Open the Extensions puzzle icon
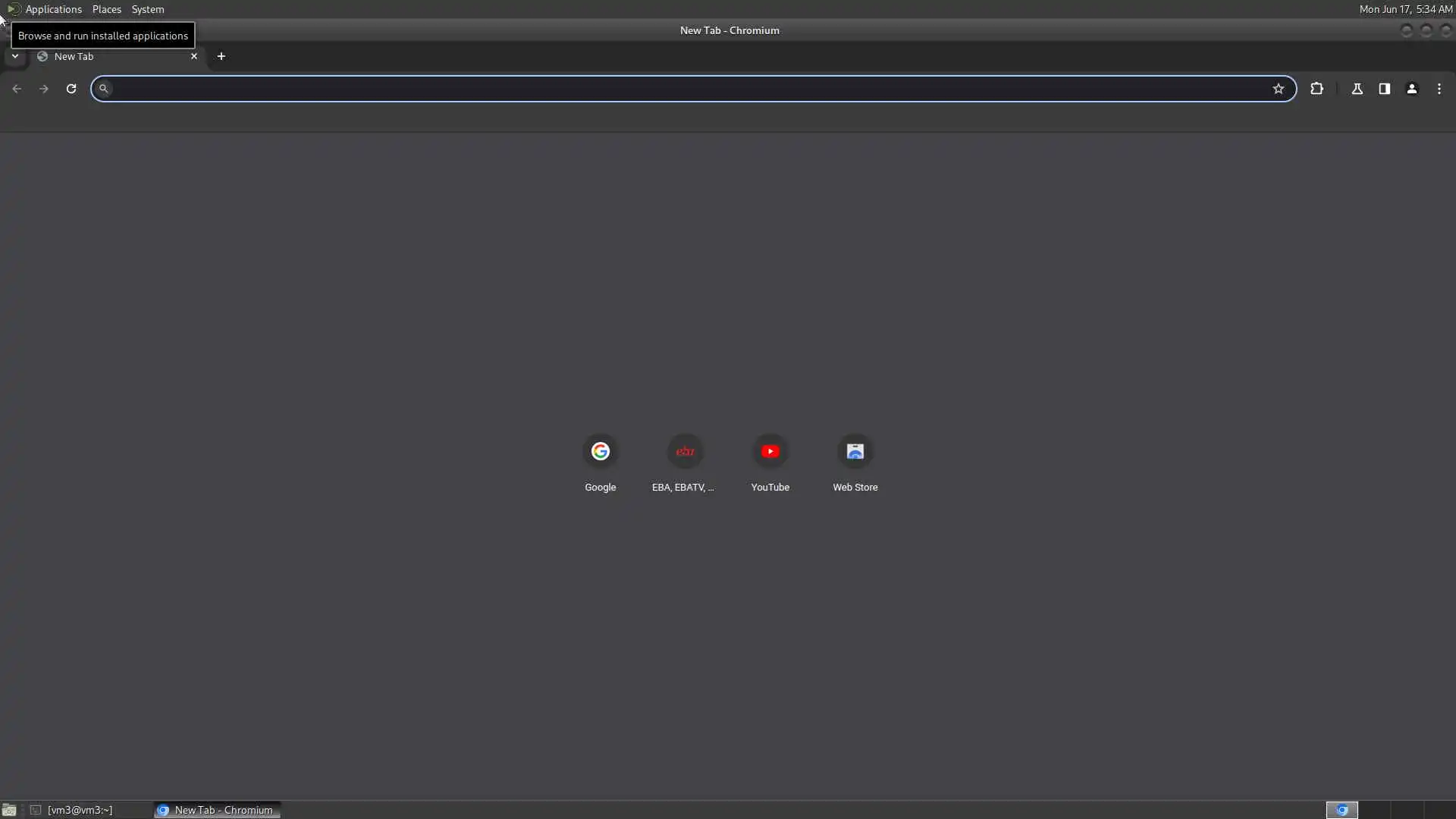1456x819 pixels. coord(1316,89)
